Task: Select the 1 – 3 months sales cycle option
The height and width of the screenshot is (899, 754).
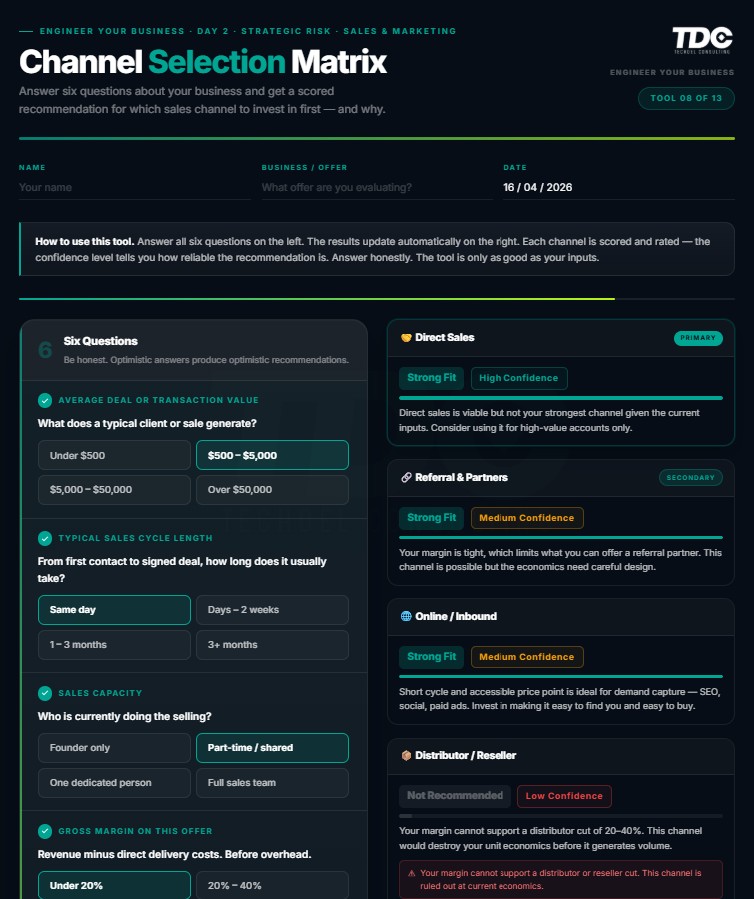Action: click(114, 645)
